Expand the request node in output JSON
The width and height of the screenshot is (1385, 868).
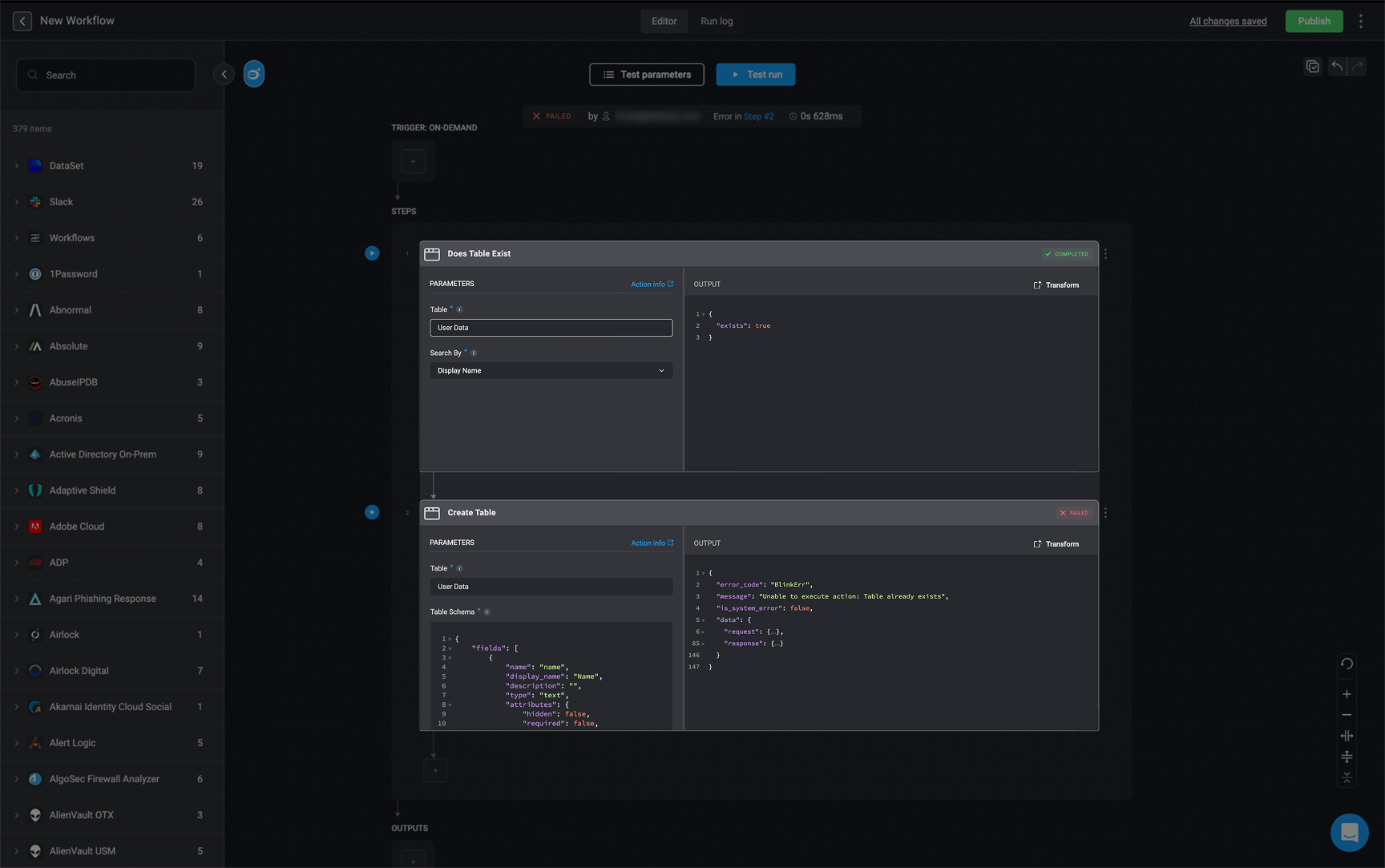[703, 632]
